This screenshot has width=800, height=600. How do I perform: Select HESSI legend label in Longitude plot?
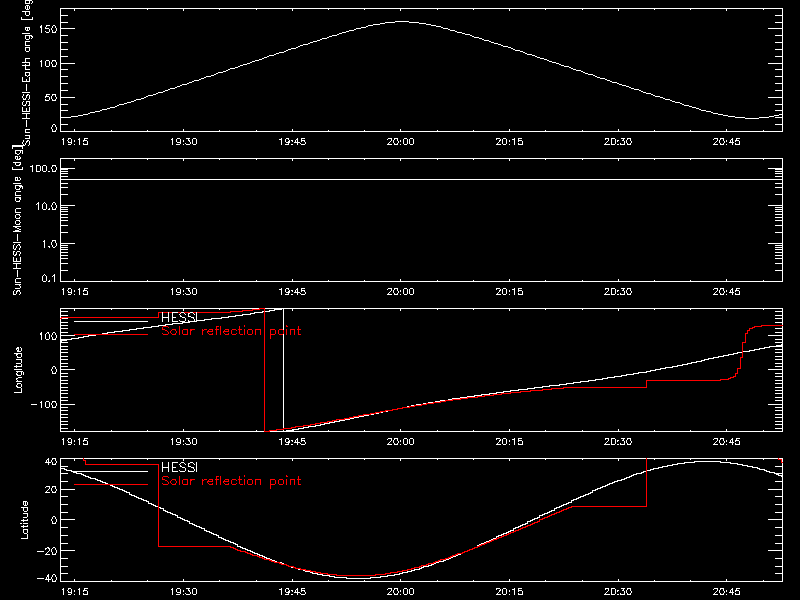click(x=179, y=317)
